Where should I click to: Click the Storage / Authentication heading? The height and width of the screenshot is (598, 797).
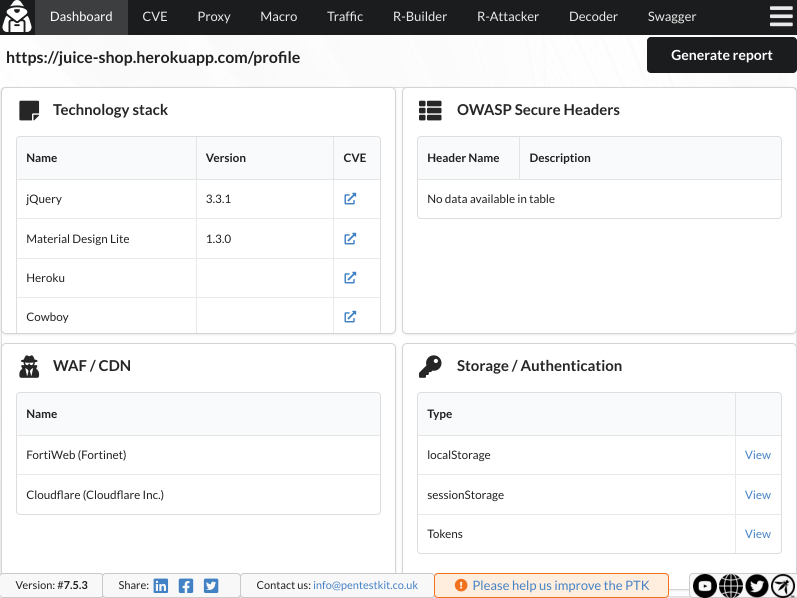539,366
